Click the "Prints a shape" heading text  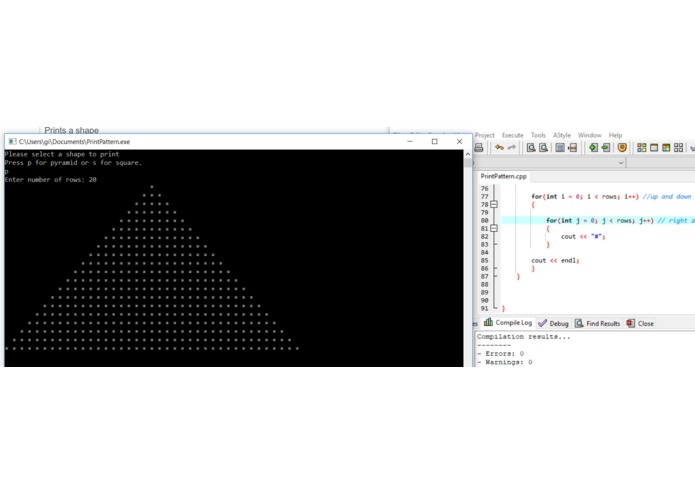pyautogui.click(x=71, y=130)
